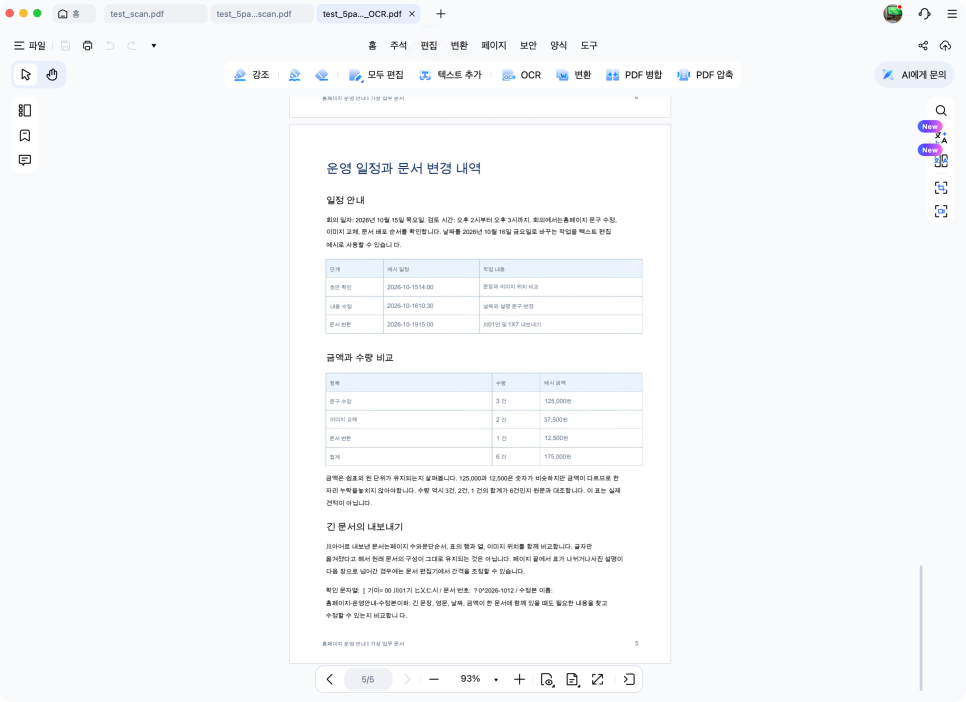Viewport: 966px width, 702px height.
Task: Click the subheading 금액과 수량 비교
Action: (x=360, y=357)
